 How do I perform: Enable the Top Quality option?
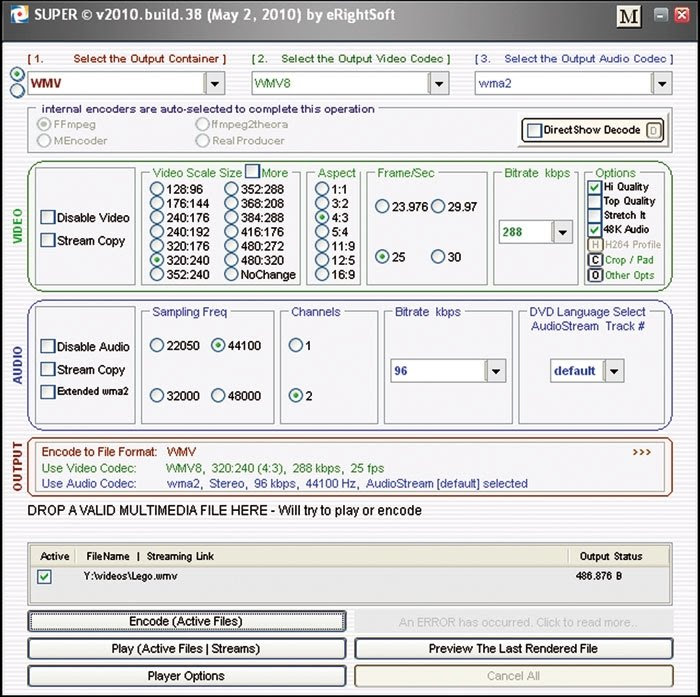click(x=594, y=201)
